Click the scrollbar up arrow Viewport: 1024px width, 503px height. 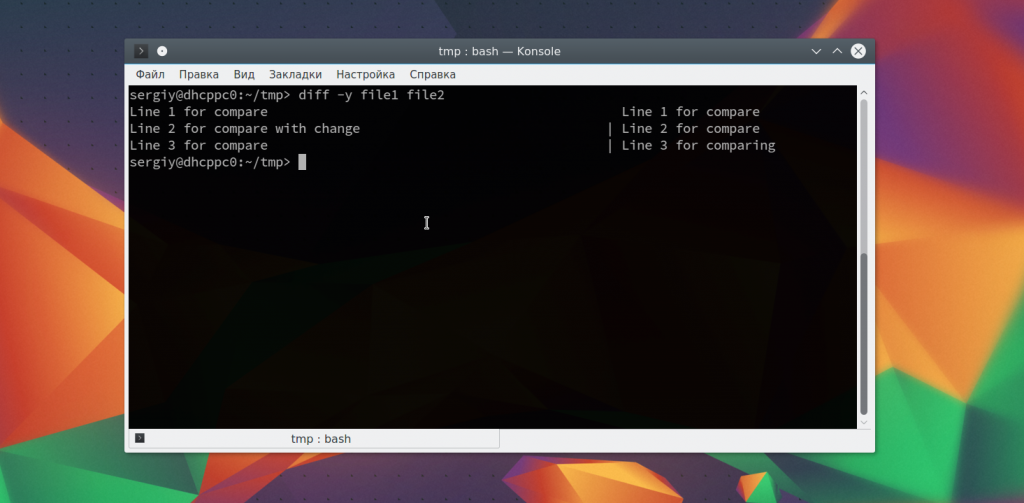point(864,93)
